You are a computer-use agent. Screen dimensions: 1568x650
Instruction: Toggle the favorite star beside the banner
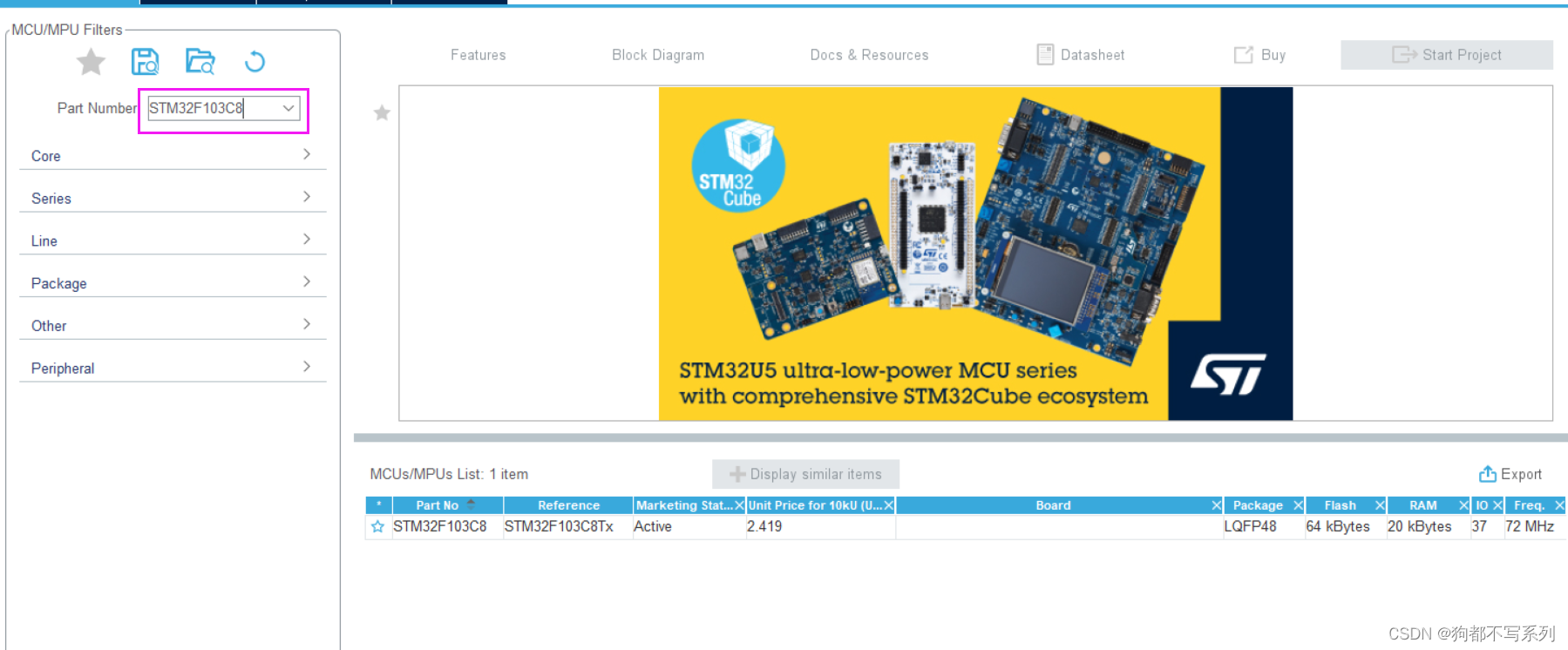pyautogui.click(x=382, y=112)
